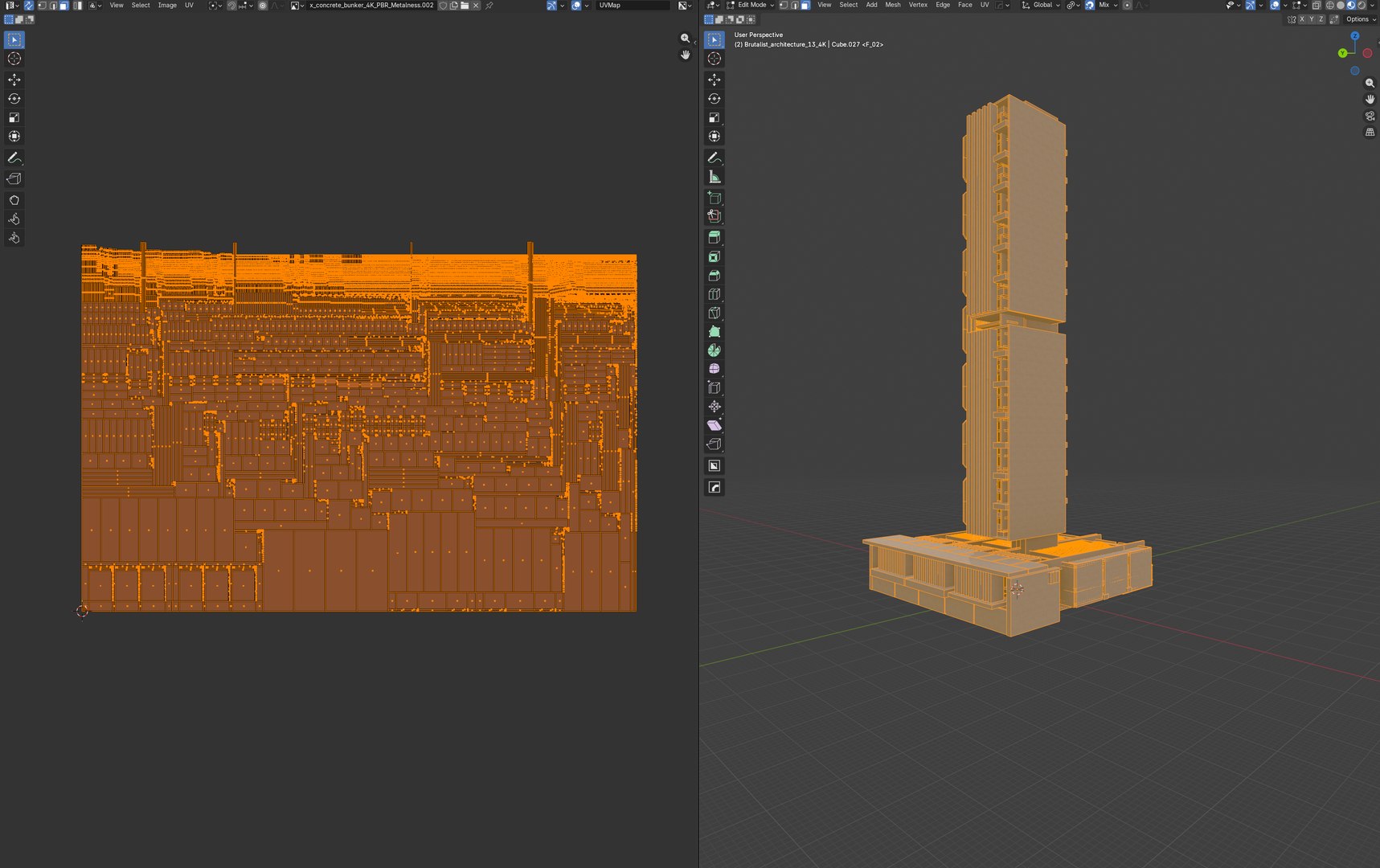Screen dimensions: 1380x868
Task: Select the Cursor tool in 3D viewport
Action: 714,59
